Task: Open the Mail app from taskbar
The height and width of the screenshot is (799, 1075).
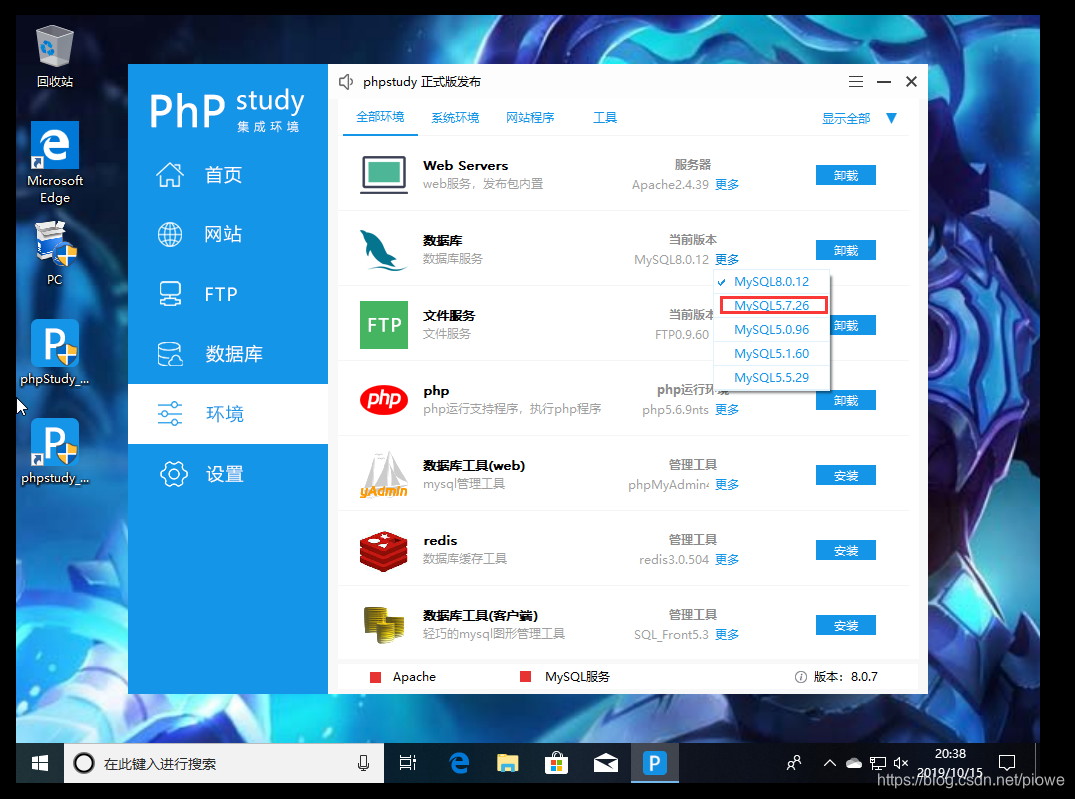Action: 605,763
